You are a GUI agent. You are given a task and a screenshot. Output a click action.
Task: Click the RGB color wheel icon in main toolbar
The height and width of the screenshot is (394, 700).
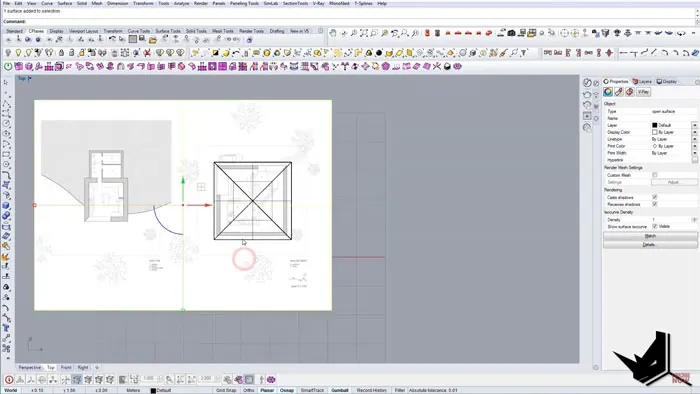[x=277, y=53]
